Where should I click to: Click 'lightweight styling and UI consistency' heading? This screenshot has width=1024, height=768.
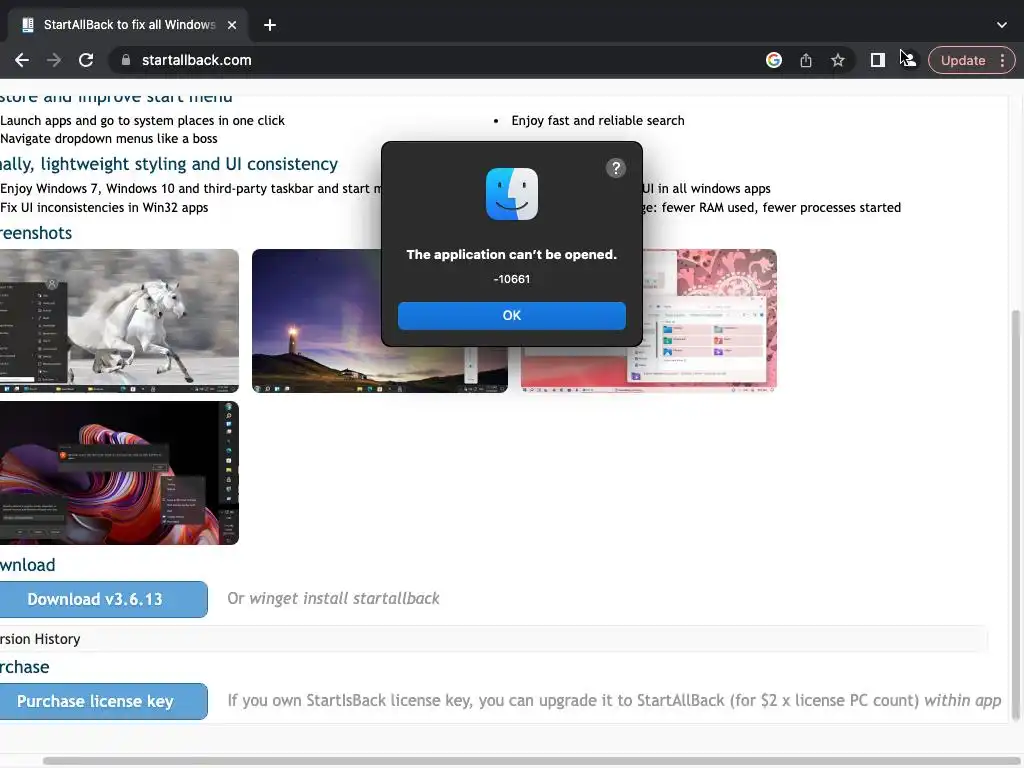pos(189,164)
